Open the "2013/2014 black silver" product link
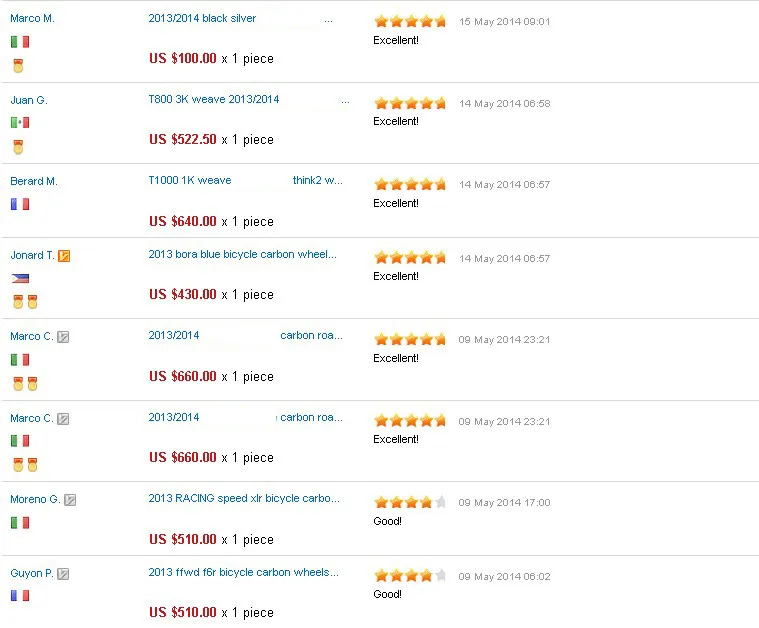The width and height of the screenshot is (759, 628). [x=202, y=19]
